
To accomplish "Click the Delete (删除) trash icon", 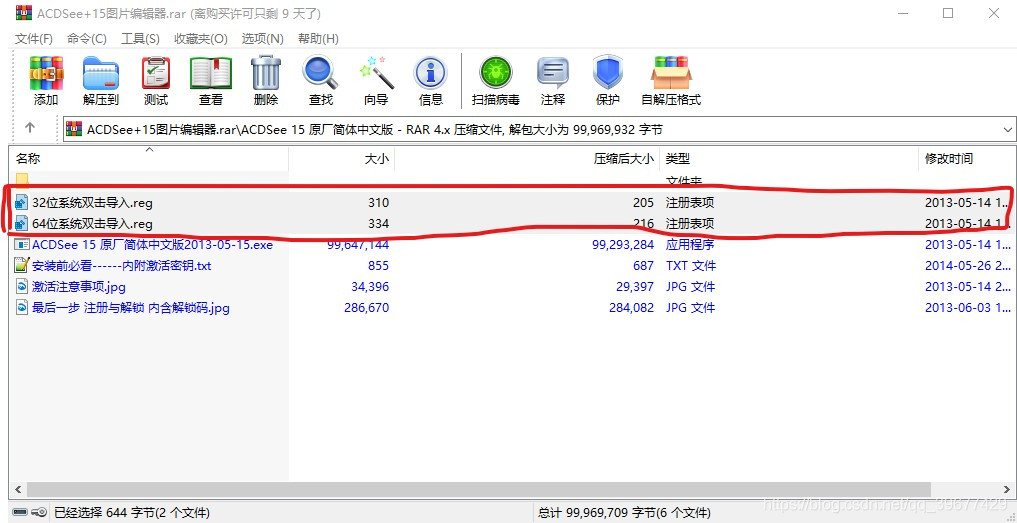I will click(266, 81).
